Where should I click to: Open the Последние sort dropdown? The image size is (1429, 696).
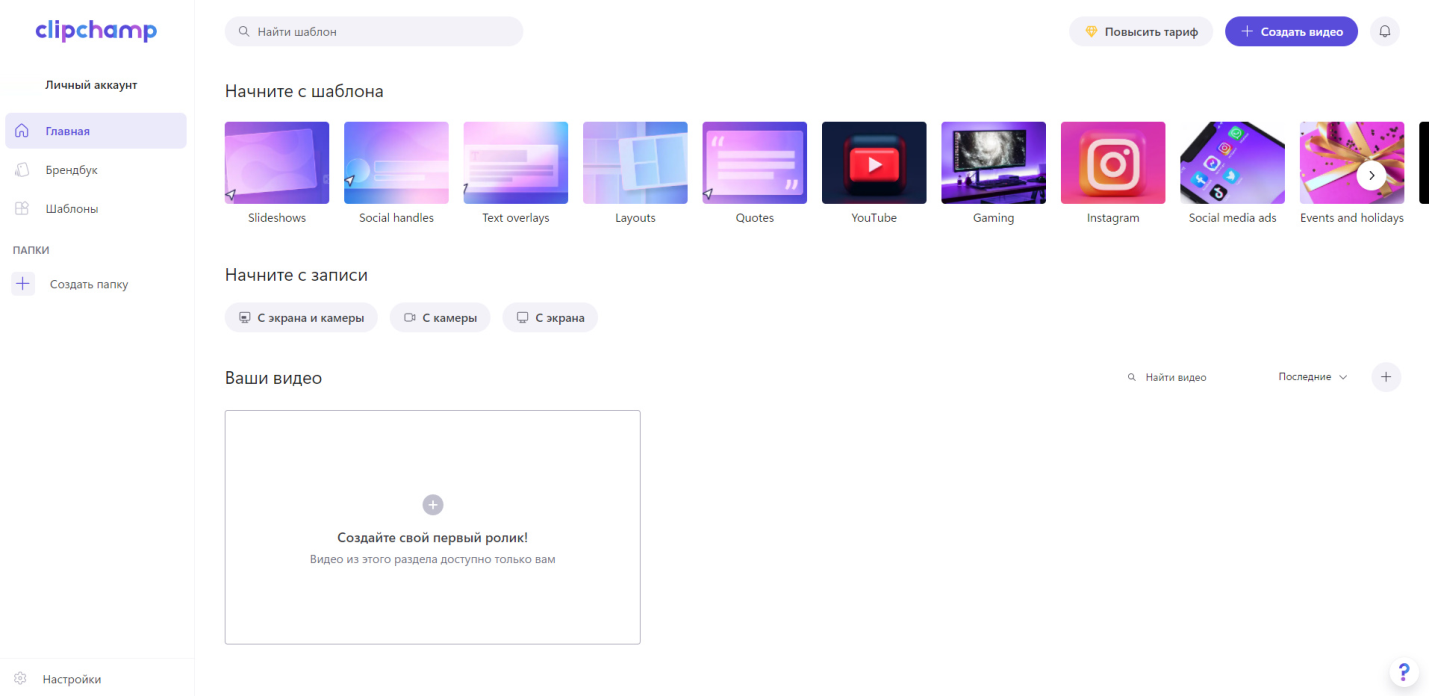pyautogui.click(x=1313, y=377)
